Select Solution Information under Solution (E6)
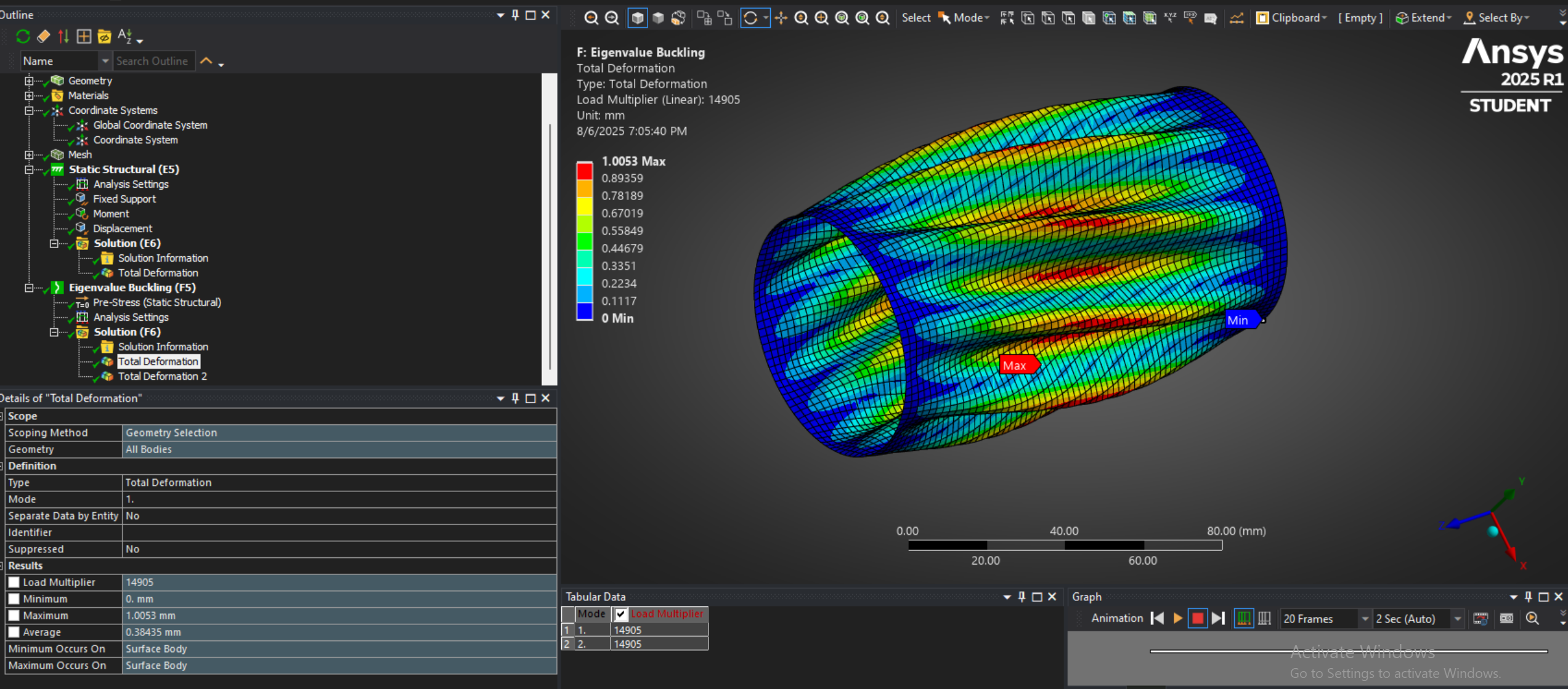This screenshot has height=689, width=1568. click(x=163, y=258)
